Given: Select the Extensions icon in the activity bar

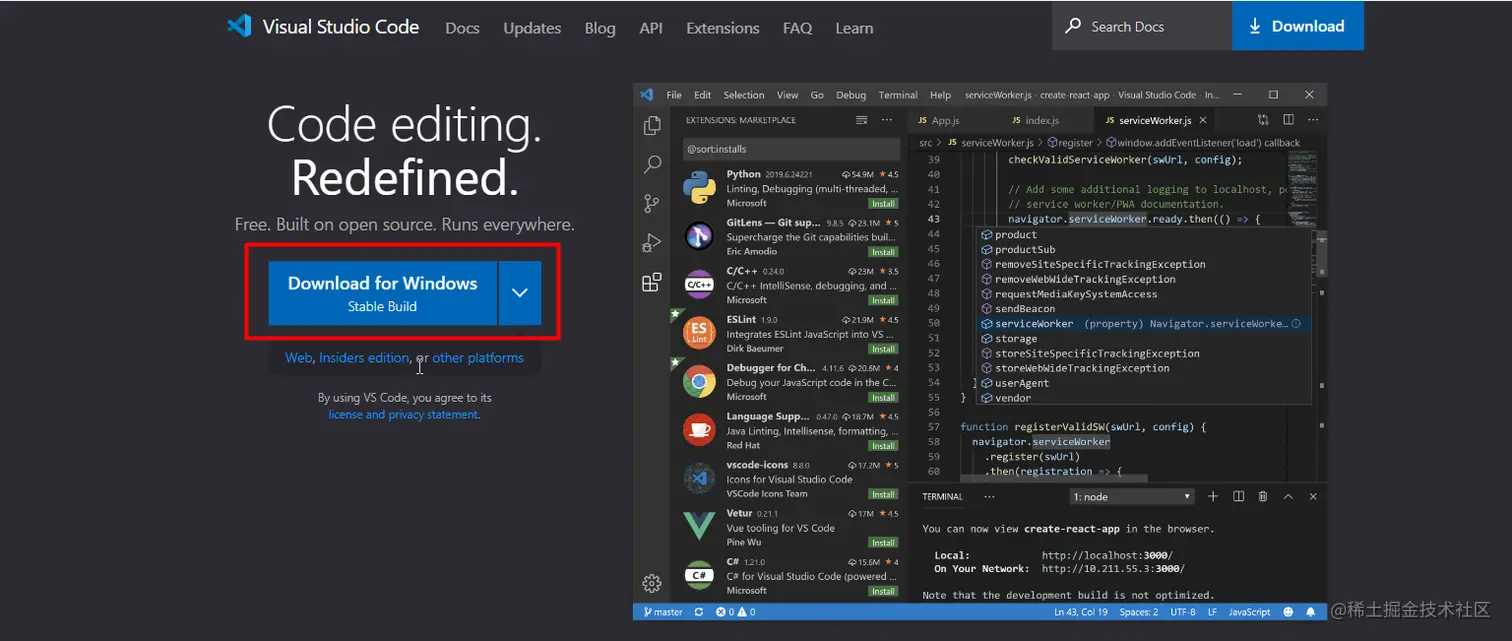Looking at the screenshot, I should click(652, 282).
